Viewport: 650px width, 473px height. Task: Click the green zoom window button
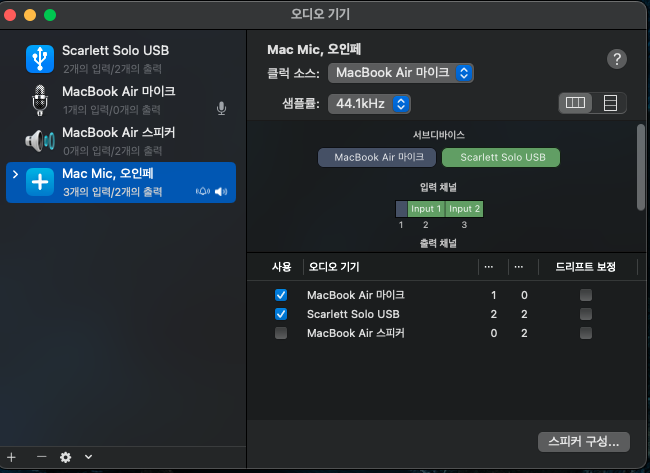pos(50,15)
